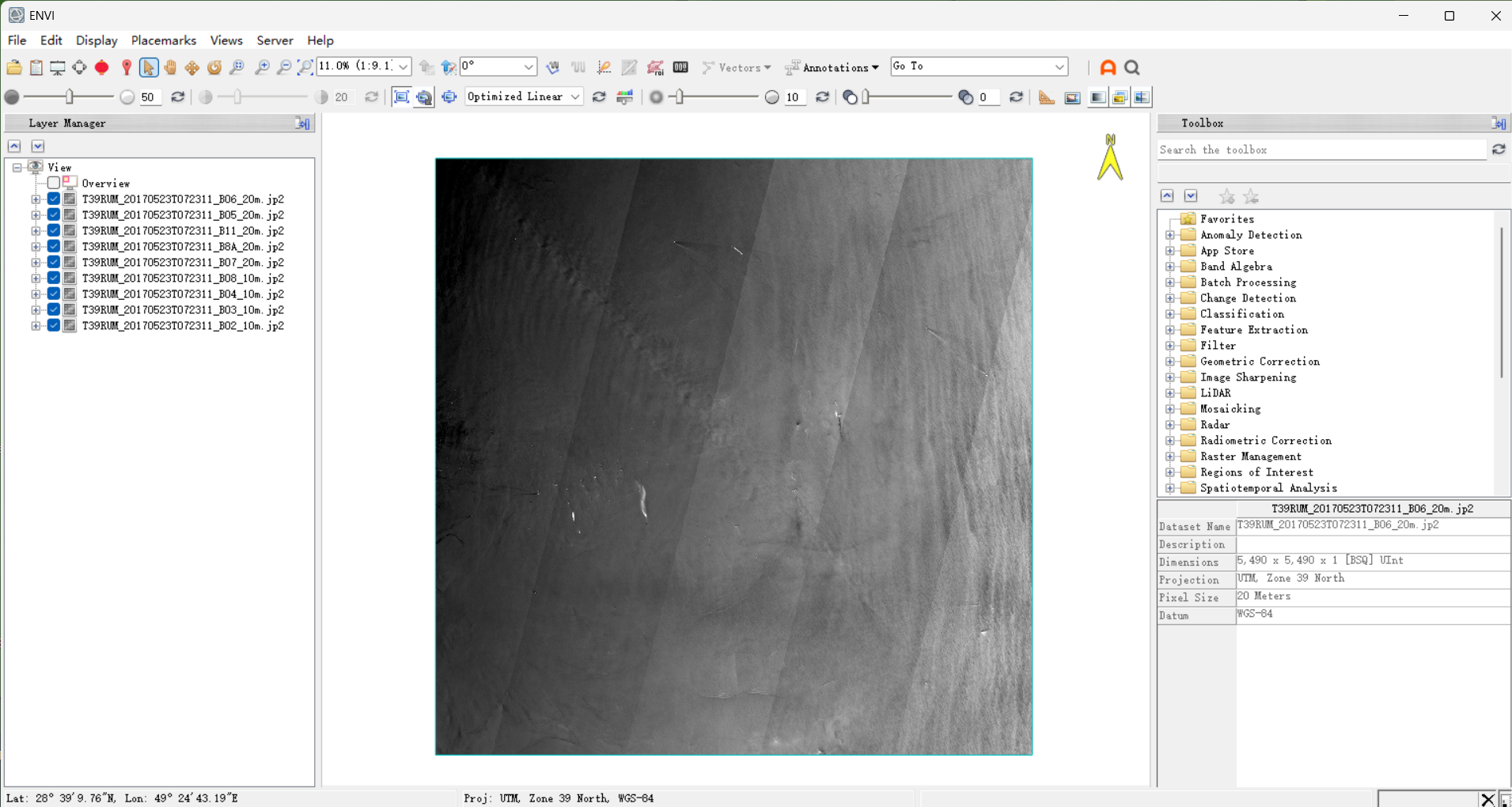Viewport: 1512px width, 807px height.
Task: Click the orange A icon in toolbar
Action: click(x=1108, y=68)
